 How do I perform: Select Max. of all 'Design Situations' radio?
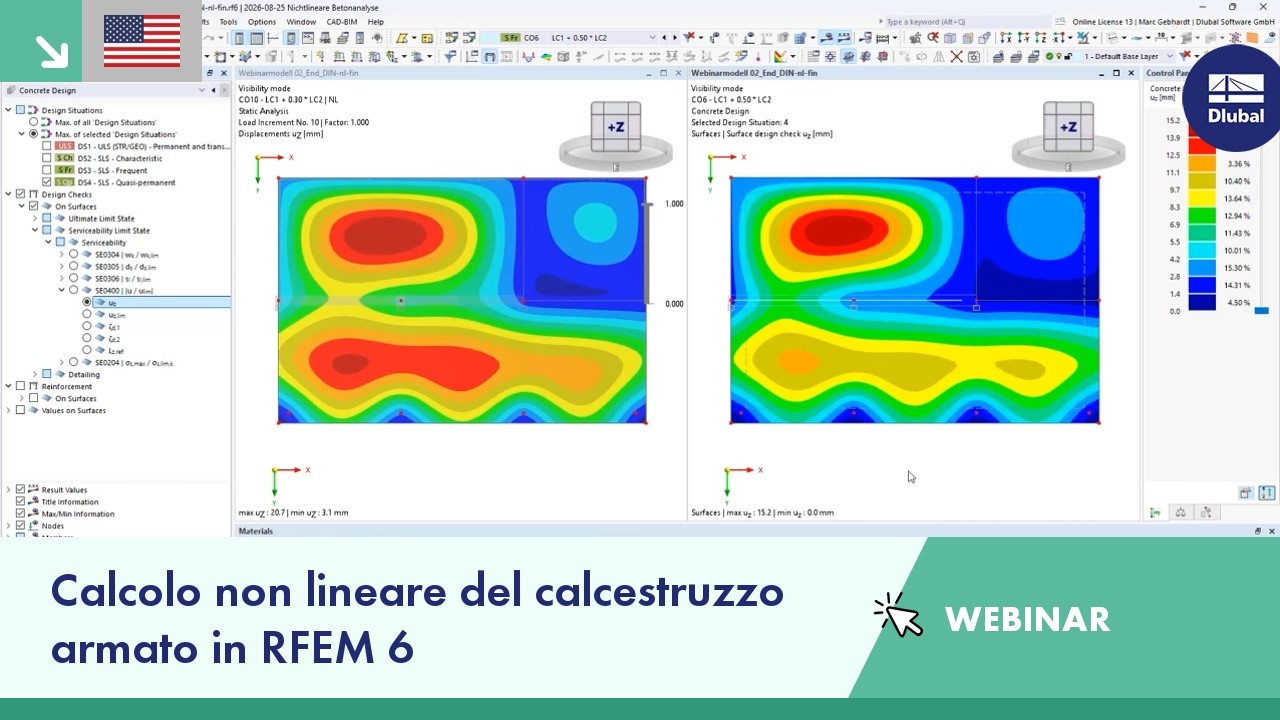click(x=33, y=122)
